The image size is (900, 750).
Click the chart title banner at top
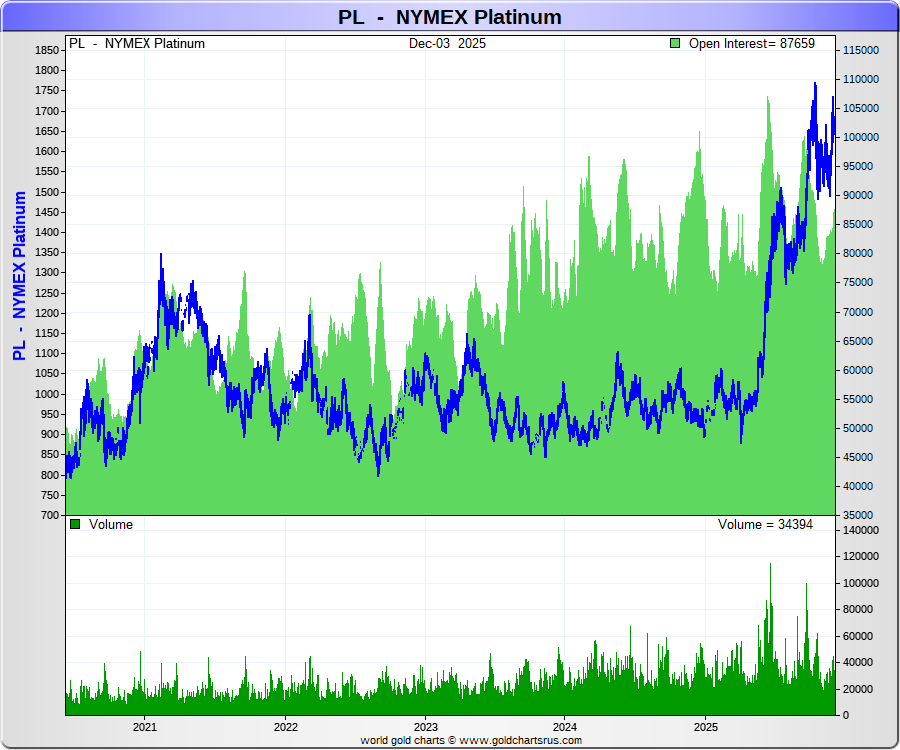449,17
